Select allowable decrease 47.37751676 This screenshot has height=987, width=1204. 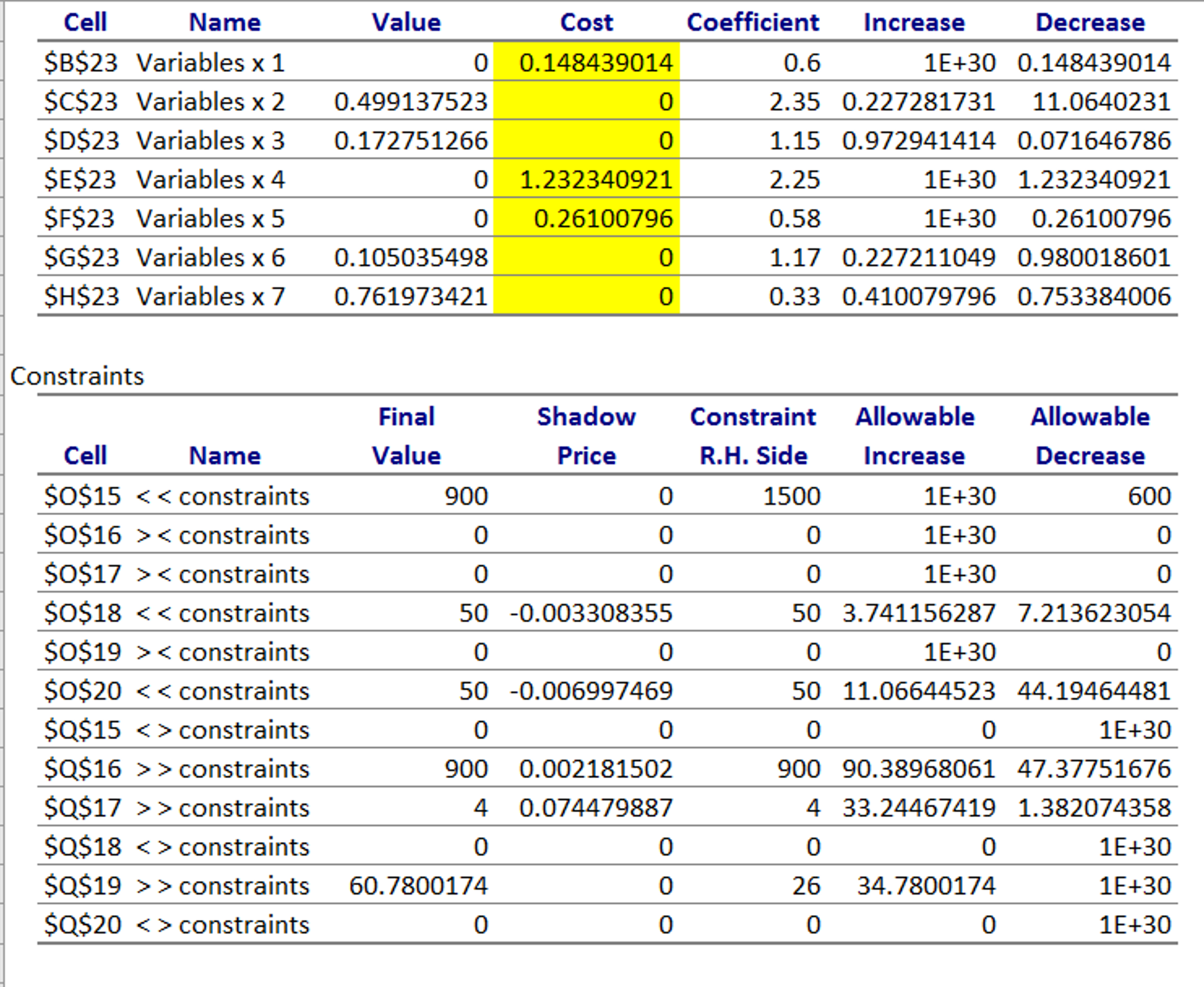coord(1094,769)
